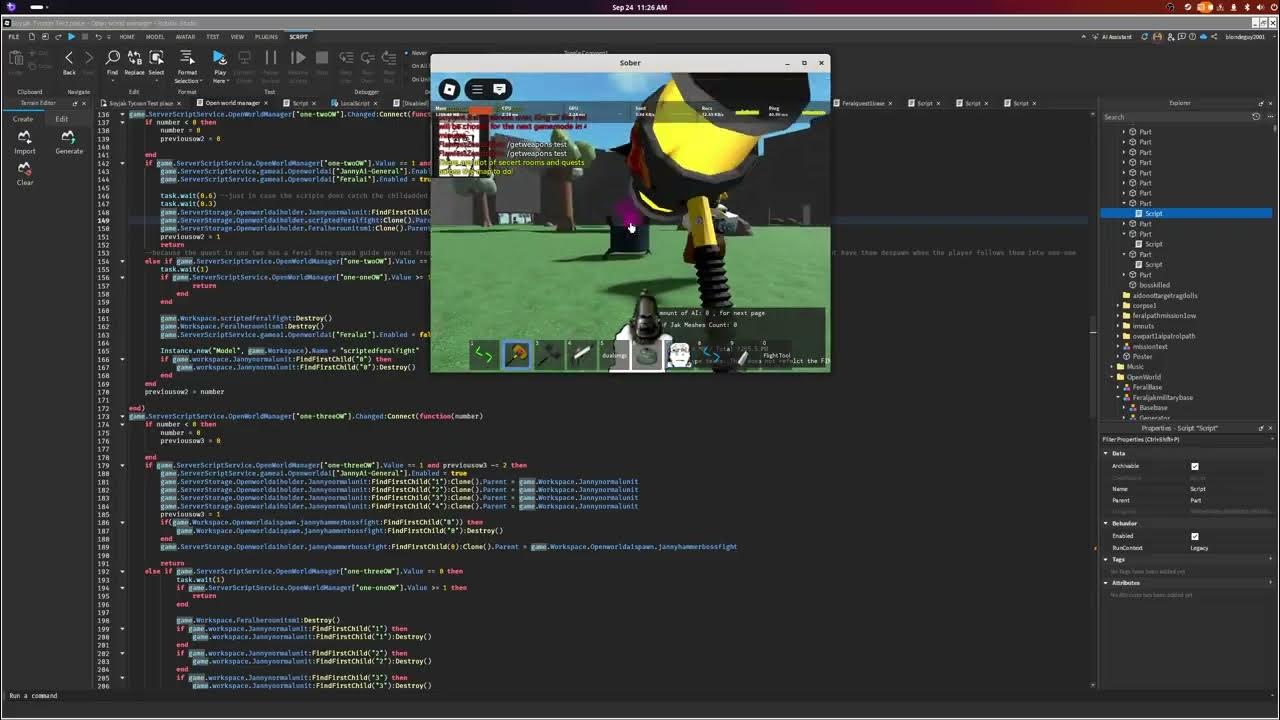The height and width of the screenshot is (720, 1280).
Task: Close the Properties panel
Action: [x=1271, y=428]
